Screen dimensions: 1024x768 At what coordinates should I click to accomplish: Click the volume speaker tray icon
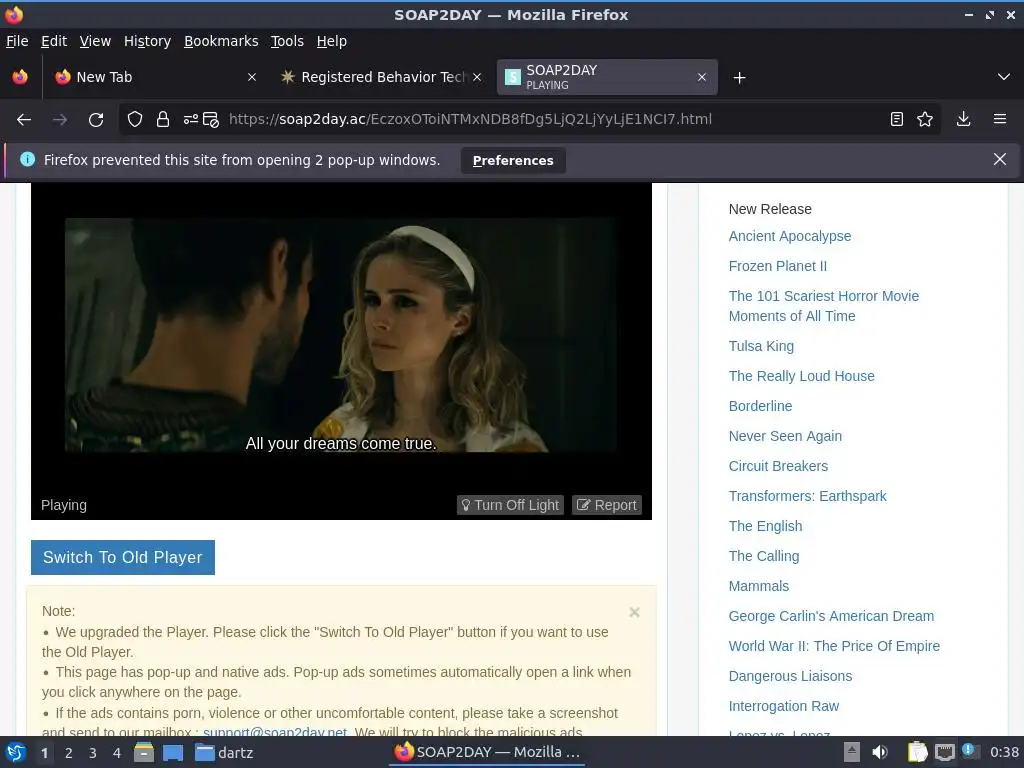point(880,752)
